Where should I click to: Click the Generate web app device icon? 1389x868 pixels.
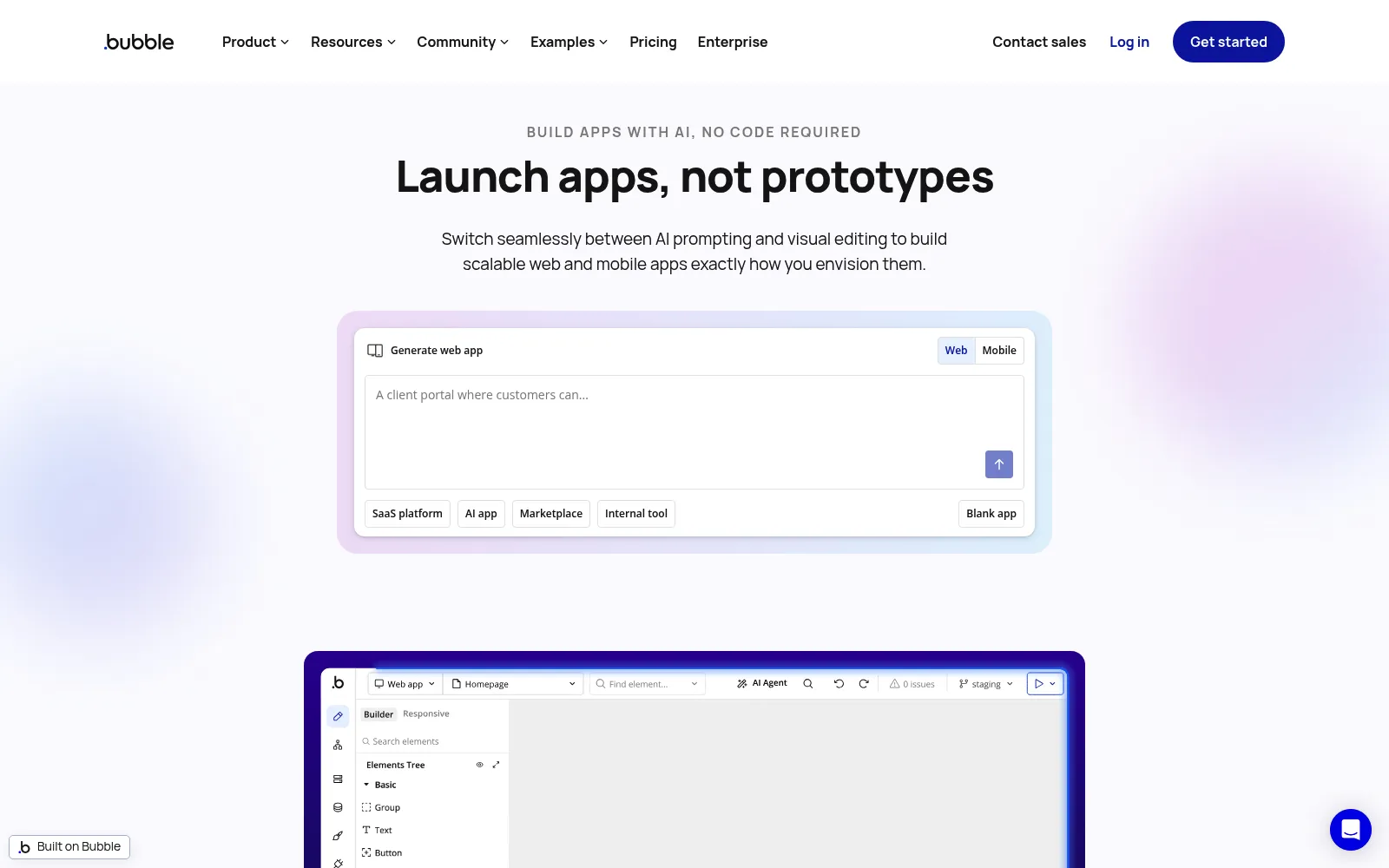(375, 351)
